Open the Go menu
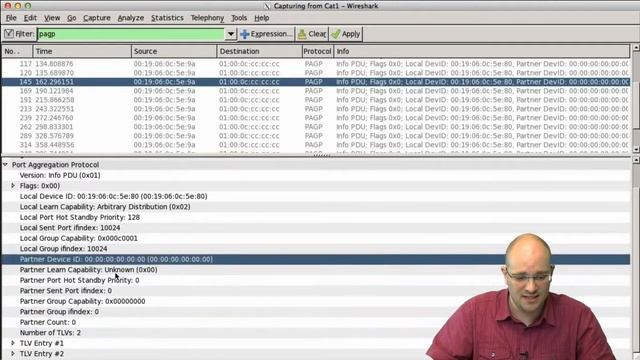This screenshot has height=360, width=640. (x=72, y=18)
